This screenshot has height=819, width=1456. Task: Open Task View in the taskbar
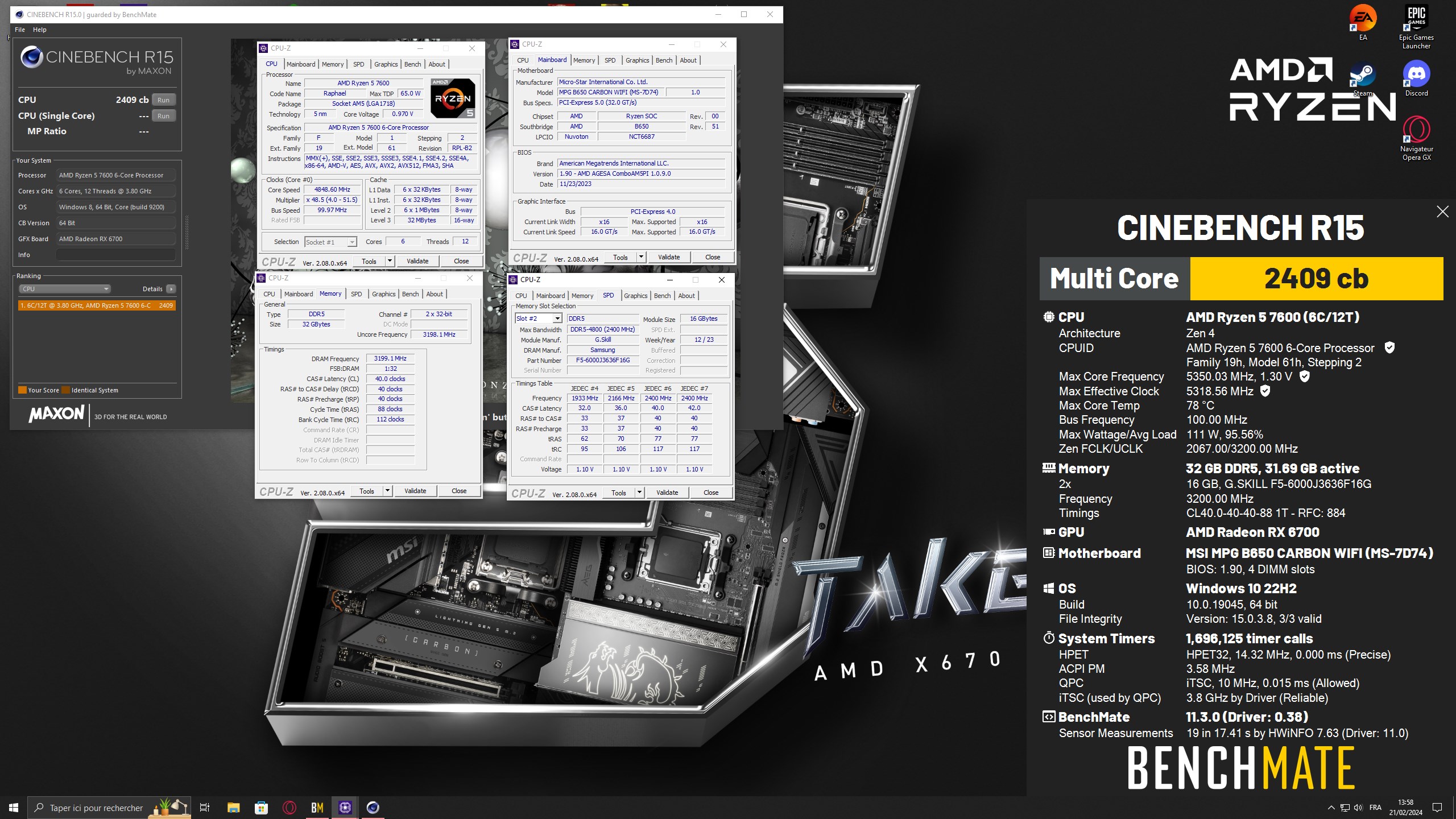tap(205, 807)
